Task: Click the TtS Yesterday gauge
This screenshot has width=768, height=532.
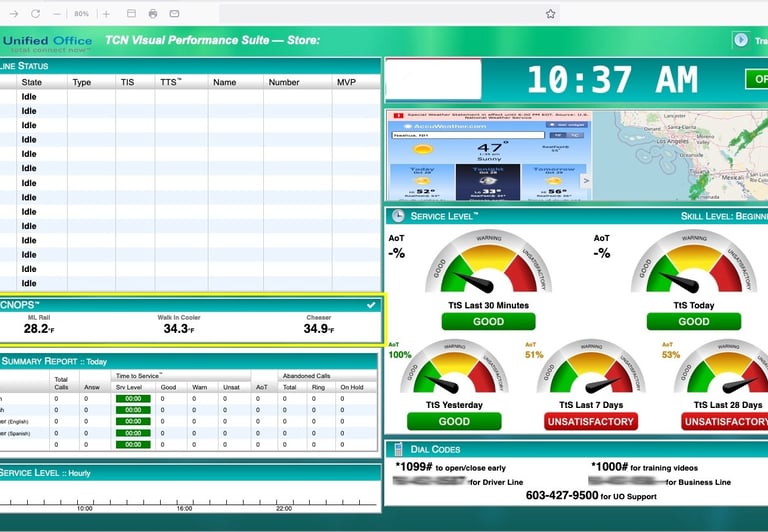Action: coord(454,367)
